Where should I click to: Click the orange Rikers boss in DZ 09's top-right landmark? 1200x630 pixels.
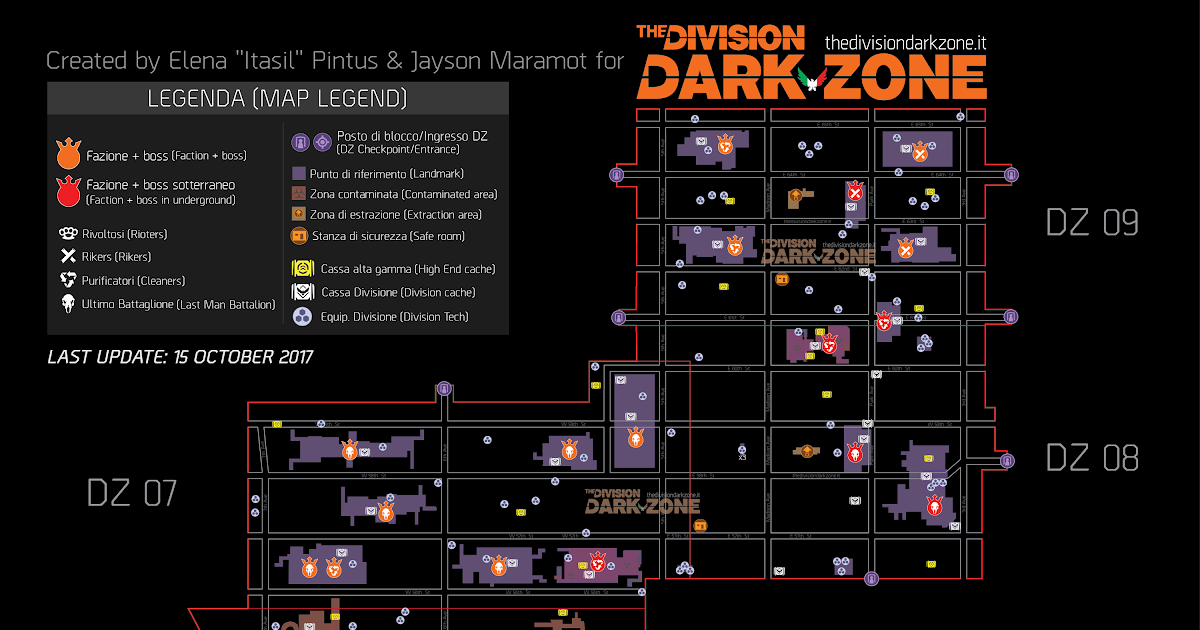920,153
